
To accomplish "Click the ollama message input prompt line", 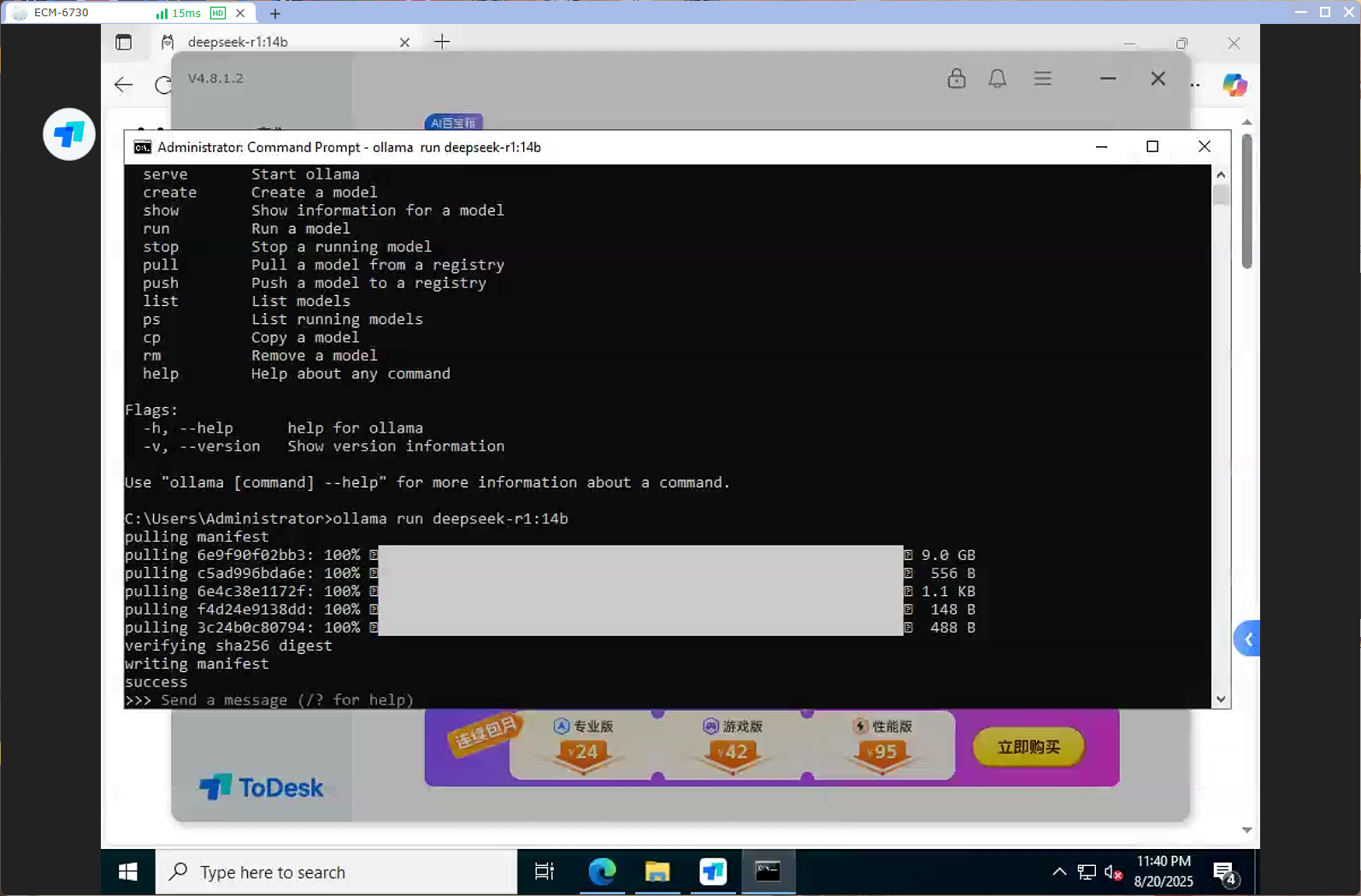I will [x=269, y=700].
